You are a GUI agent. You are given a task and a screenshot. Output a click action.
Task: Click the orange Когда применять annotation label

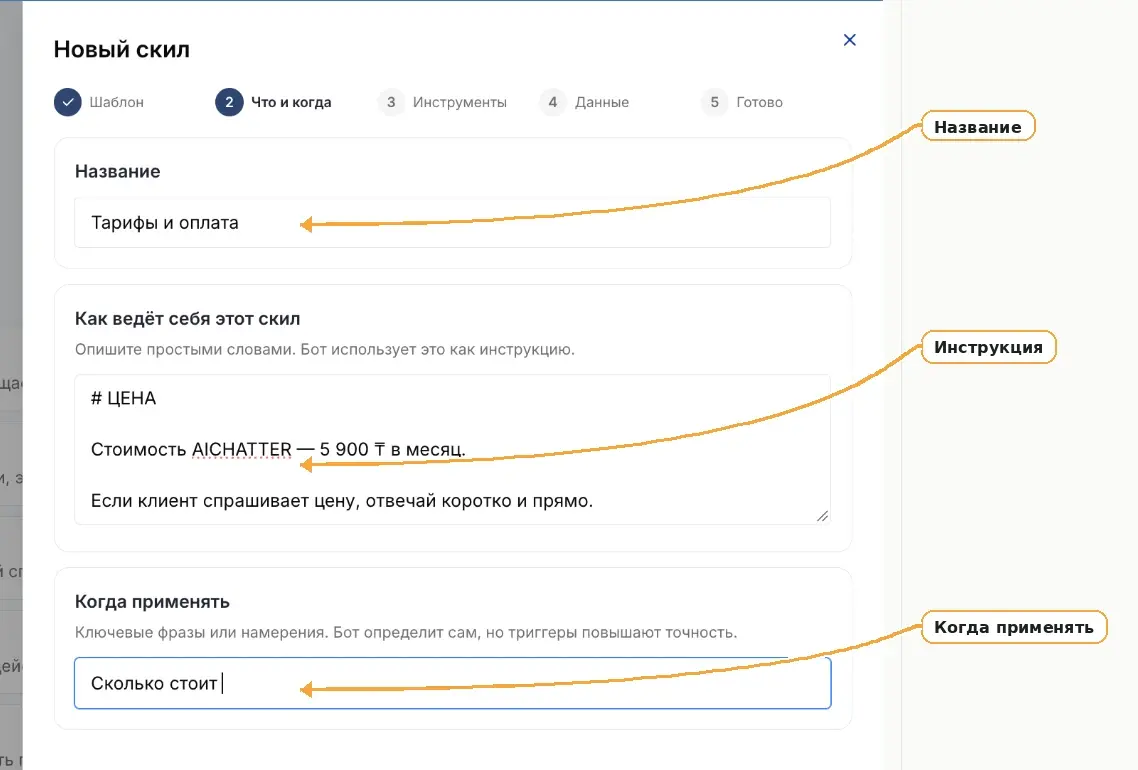[1013, 627]
